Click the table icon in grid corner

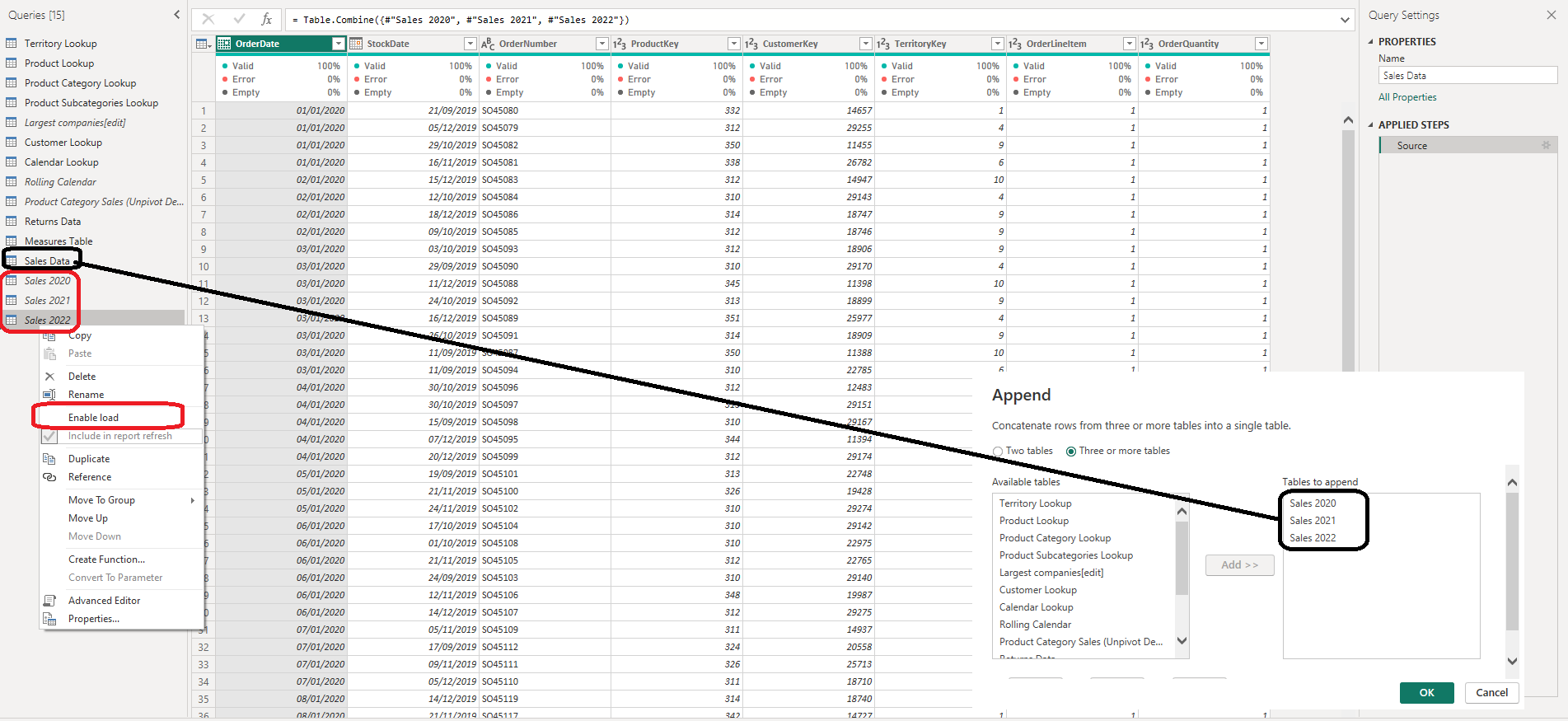tap(203, 44)
